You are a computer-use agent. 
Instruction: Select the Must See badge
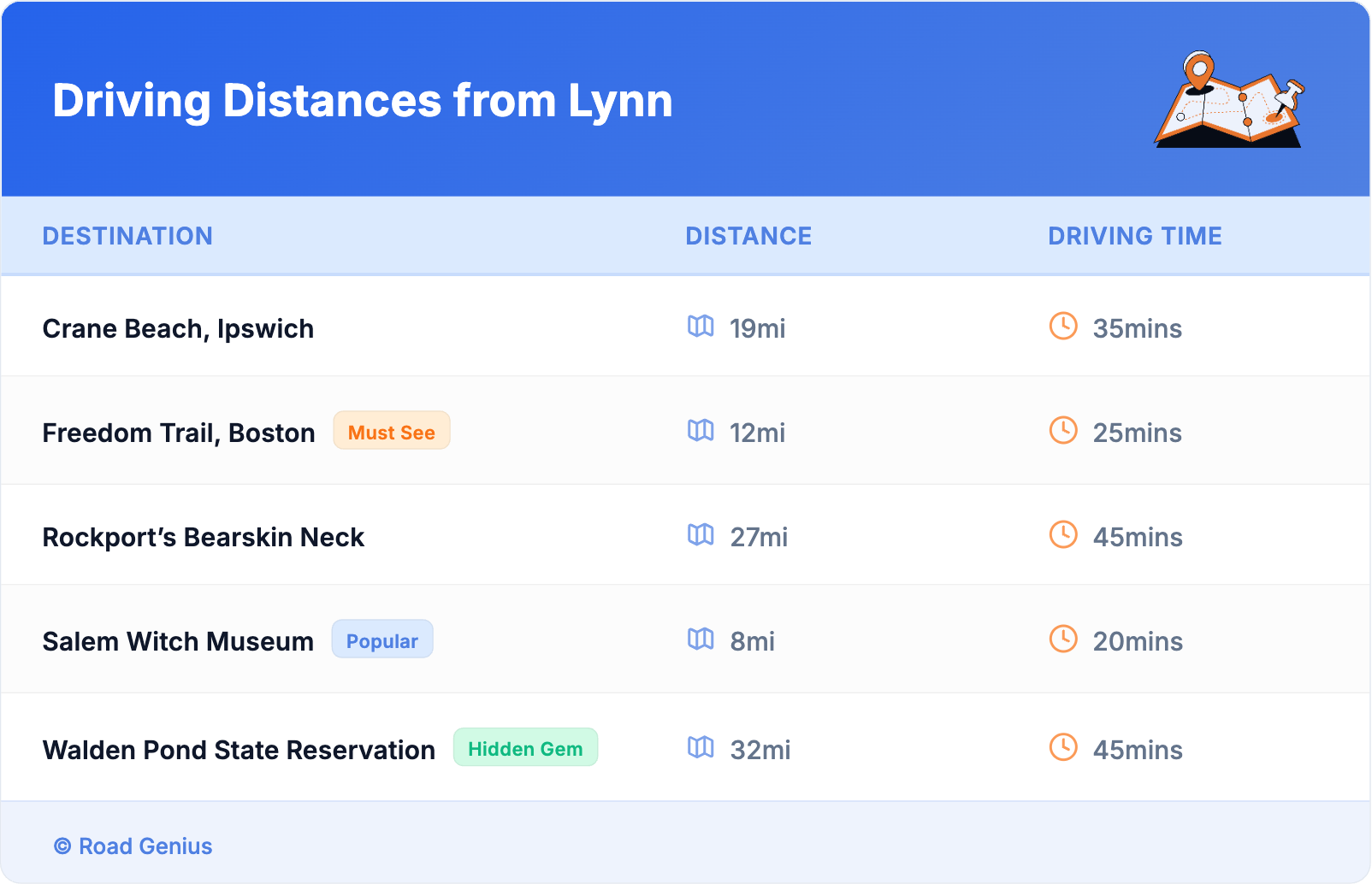pos(391,432)
